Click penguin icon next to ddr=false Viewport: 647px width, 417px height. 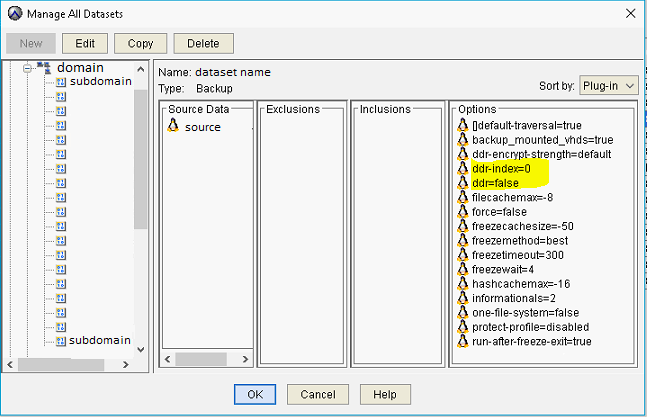coord(463,183)
